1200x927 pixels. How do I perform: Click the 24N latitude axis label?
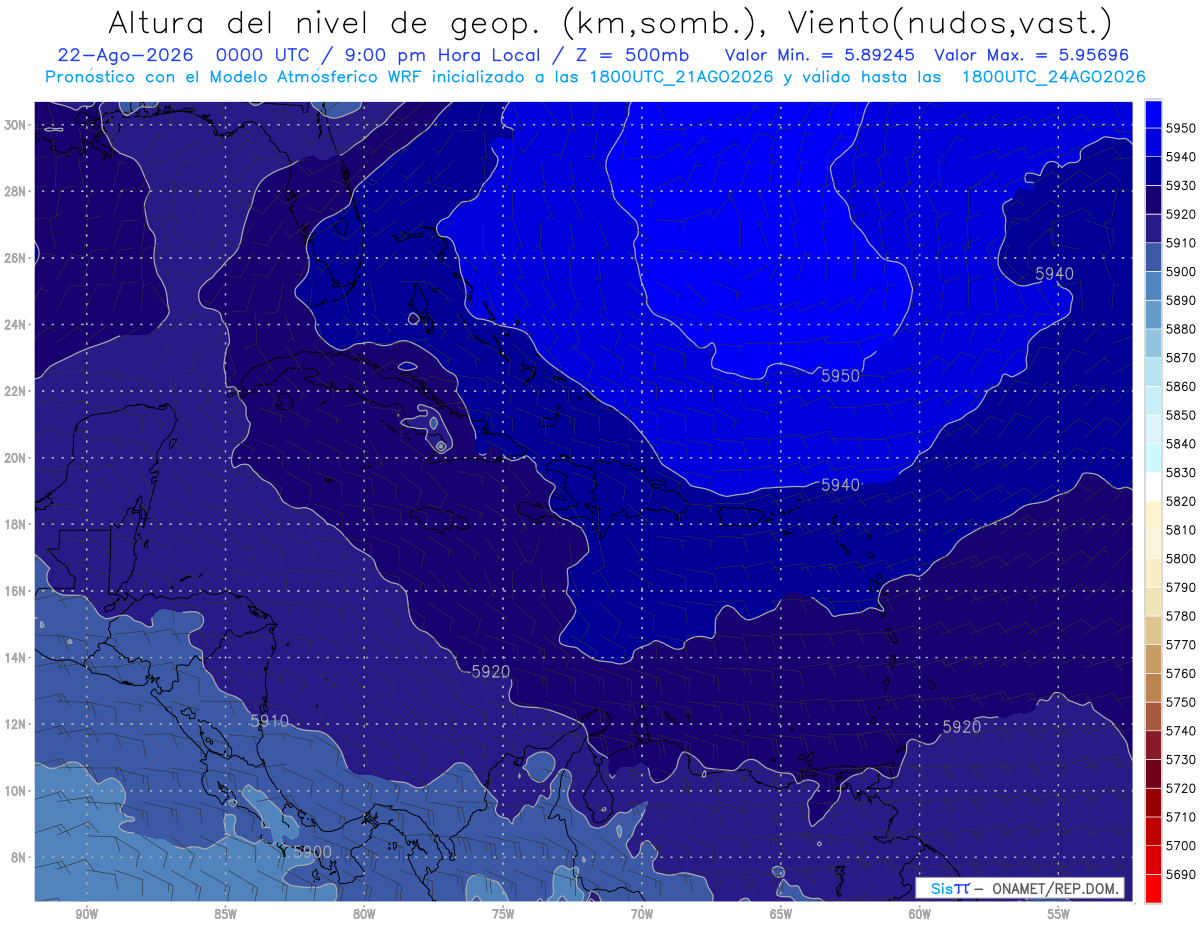pyautogui.click(x=15, y=325)
